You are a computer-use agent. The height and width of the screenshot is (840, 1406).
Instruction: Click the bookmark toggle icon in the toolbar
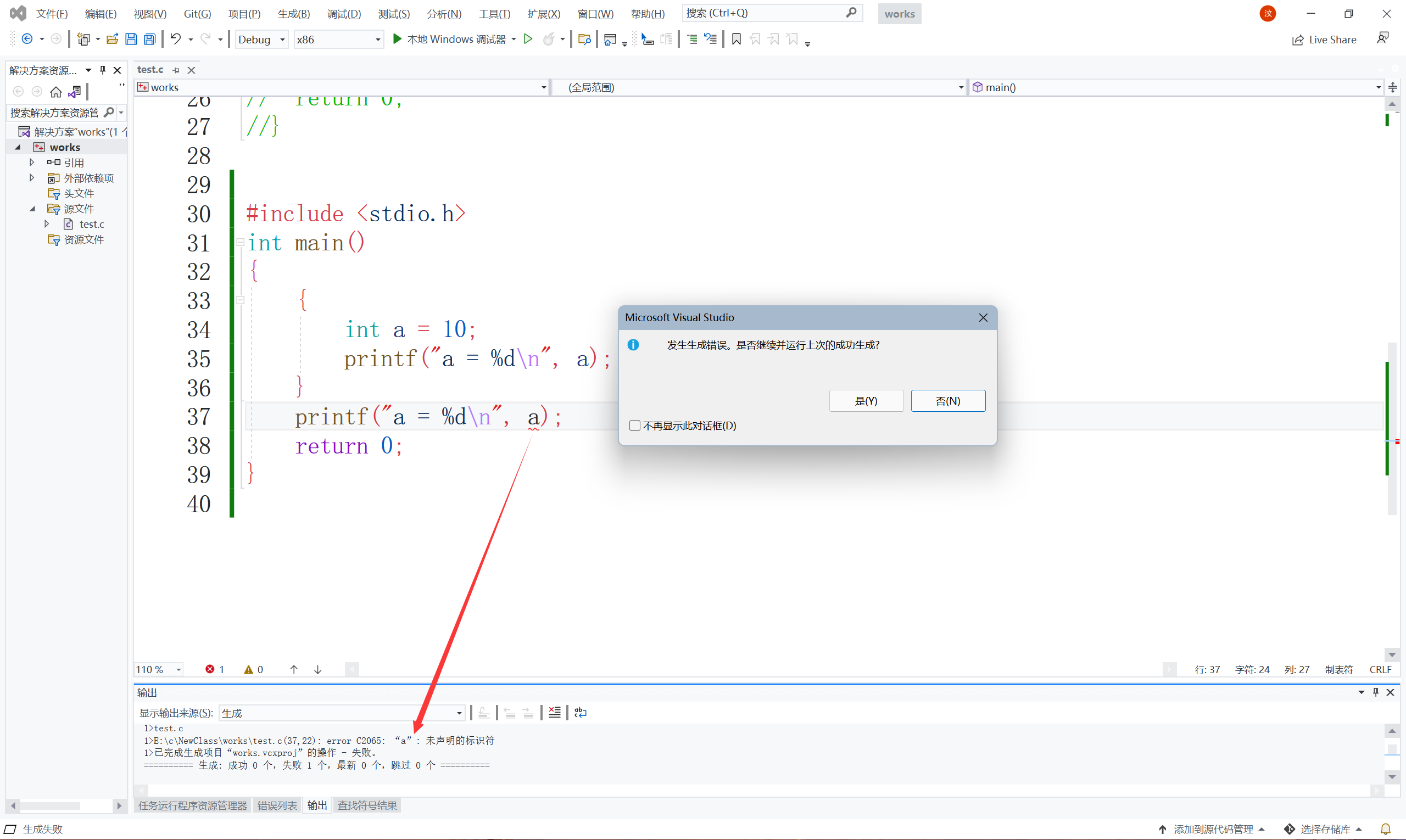(x=736, y=39)
